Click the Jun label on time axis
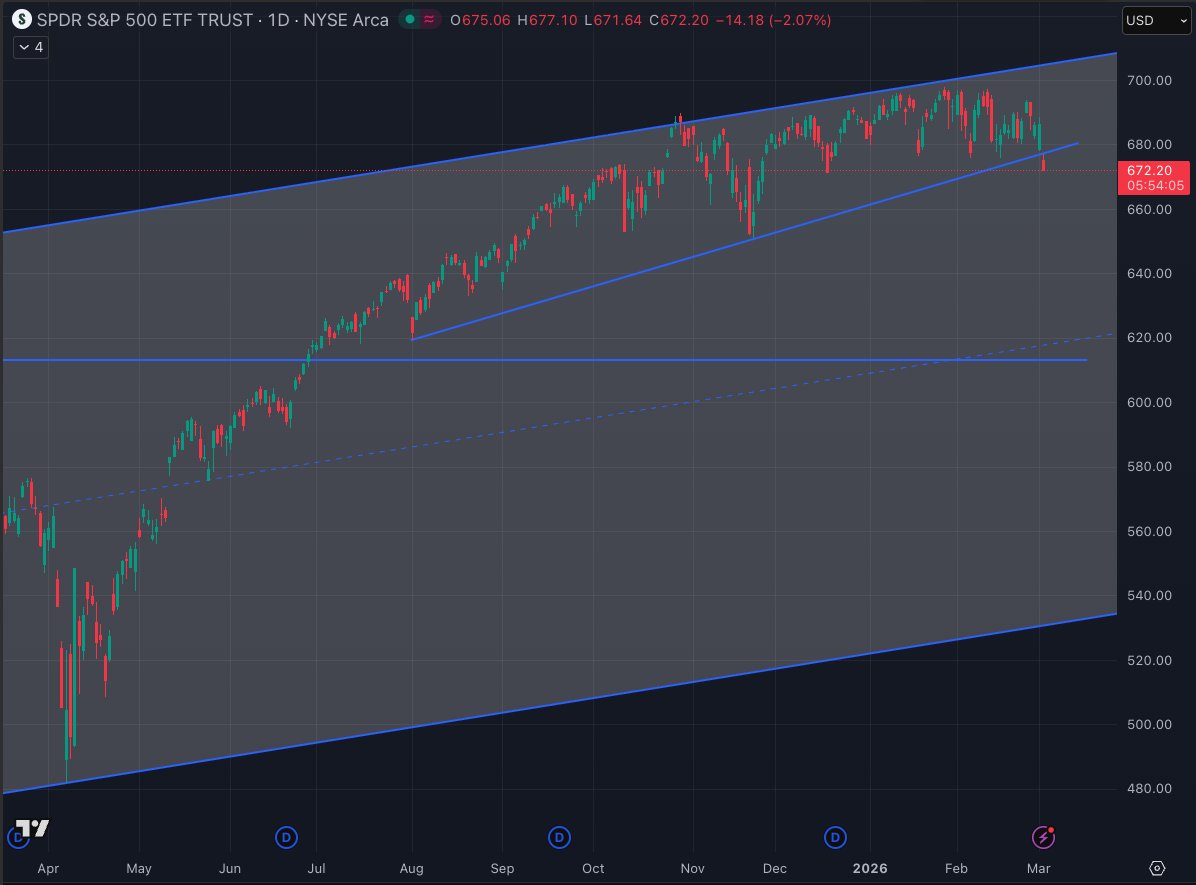 coord(230,868)
